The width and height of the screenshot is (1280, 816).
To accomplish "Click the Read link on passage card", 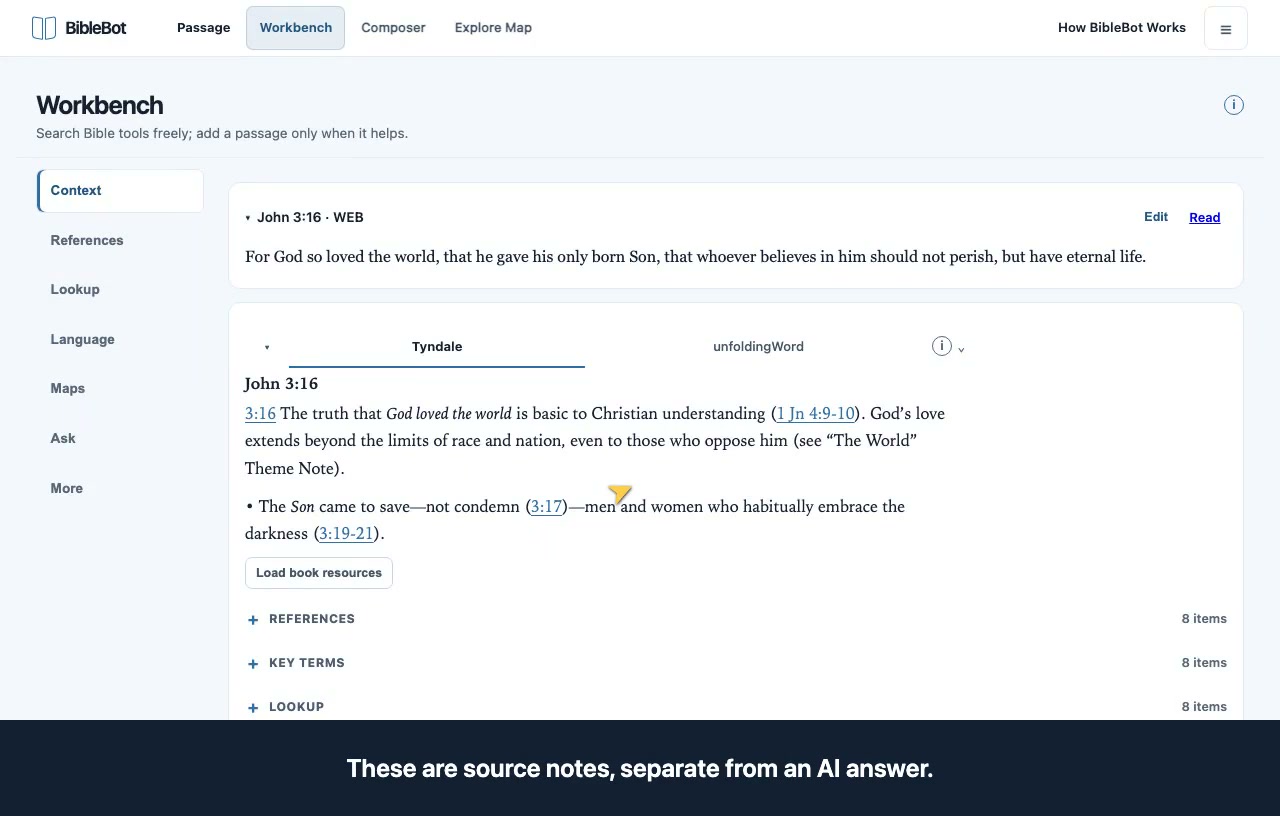I will (x=1204, y=217).
